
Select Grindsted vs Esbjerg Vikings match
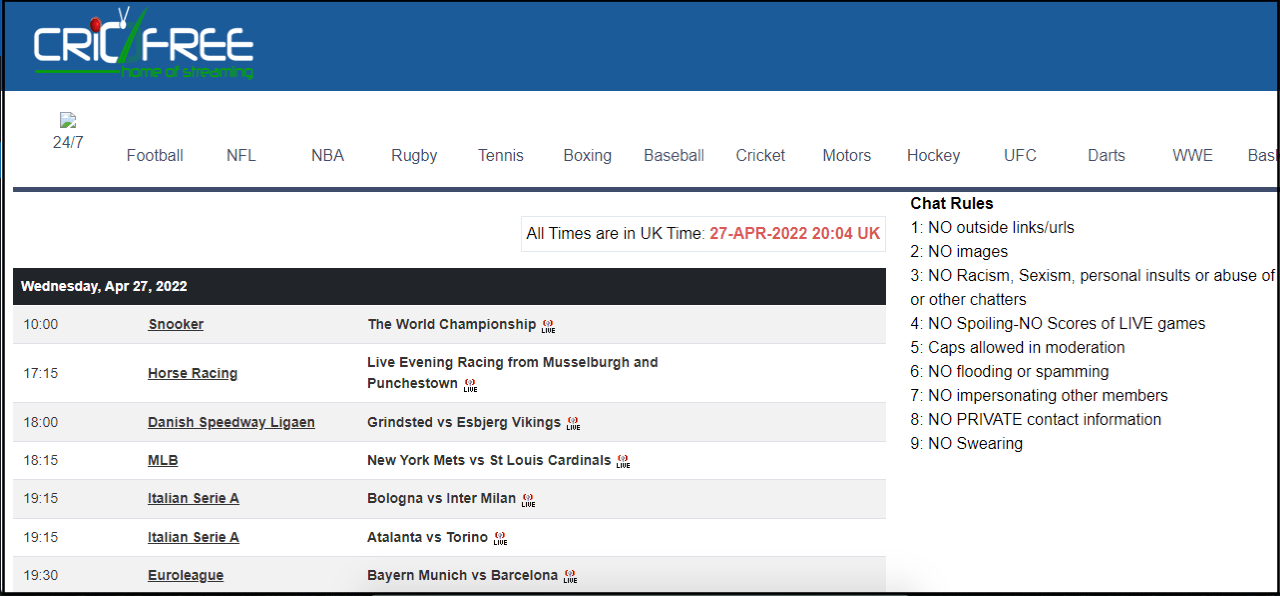click(x=464, y=422)
